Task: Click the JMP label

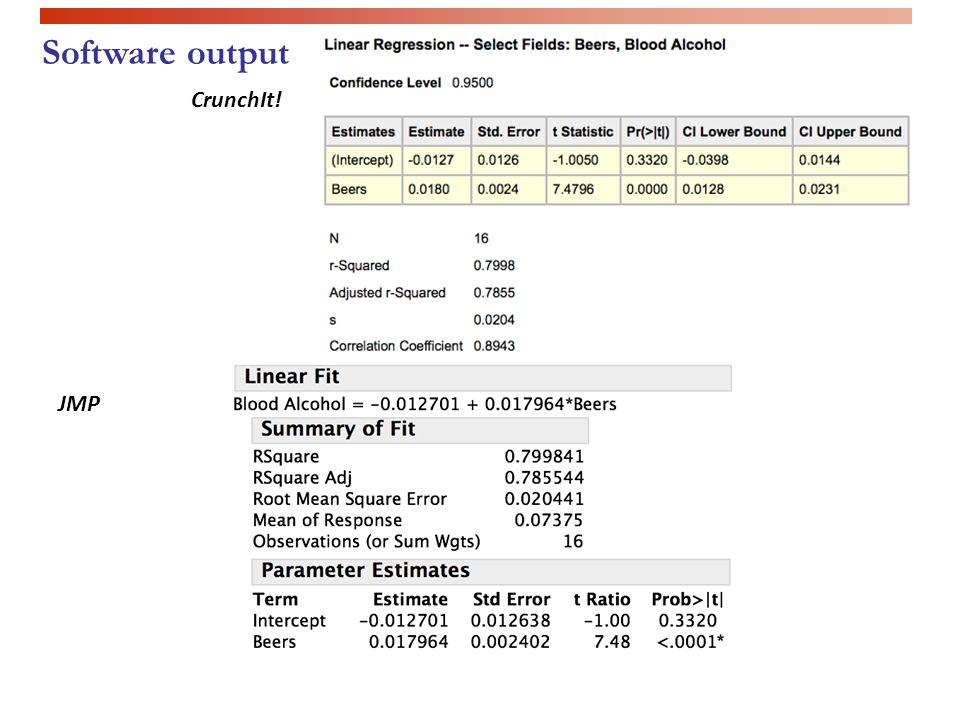Action: pyautogui.click(x=78, y=403)
